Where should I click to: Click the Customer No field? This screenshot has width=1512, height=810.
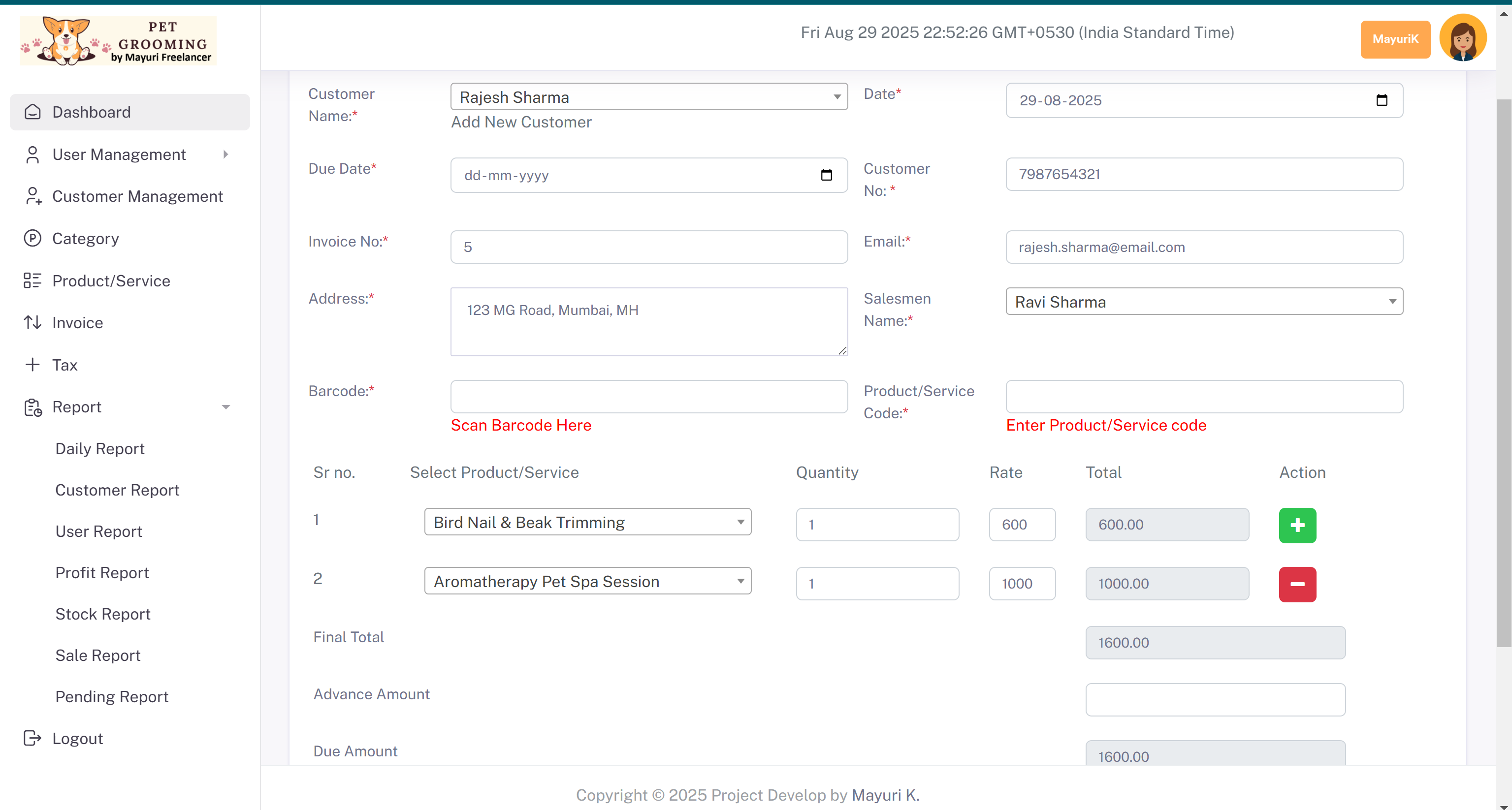pos(1204,174)
